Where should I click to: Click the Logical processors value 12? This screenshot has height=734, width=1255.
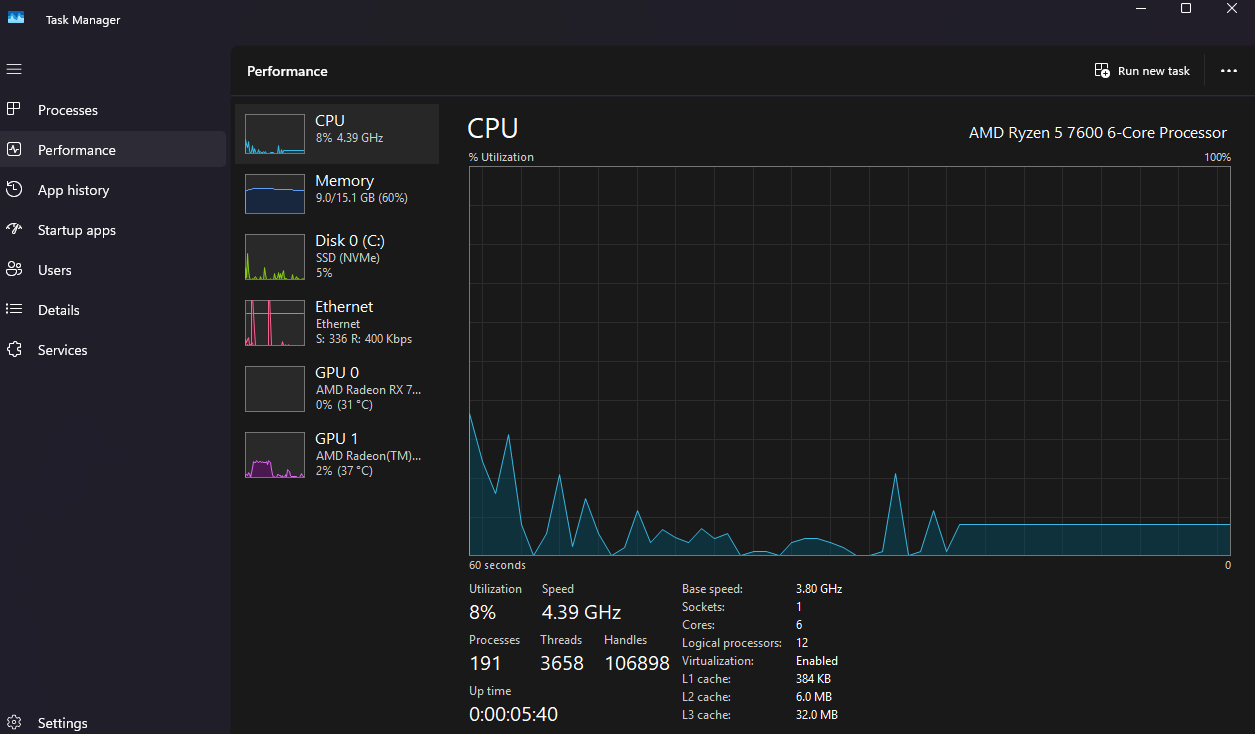point(802,643)
